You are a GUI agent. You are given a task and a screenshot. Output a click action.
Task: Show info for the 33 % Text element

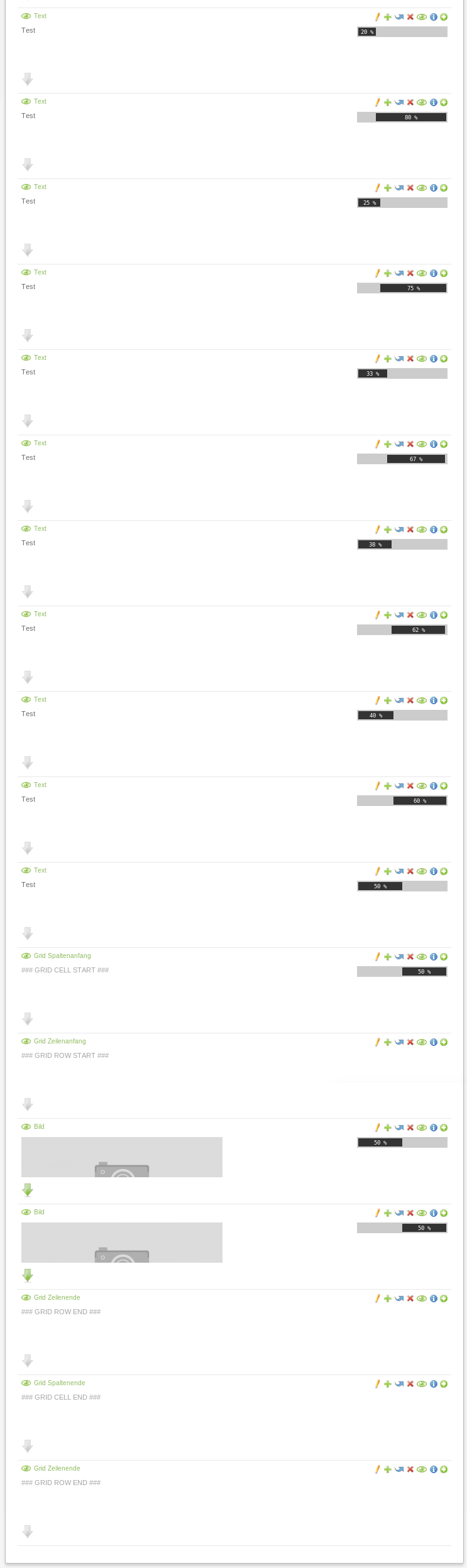pyautogui.click(x=433, y=359)
